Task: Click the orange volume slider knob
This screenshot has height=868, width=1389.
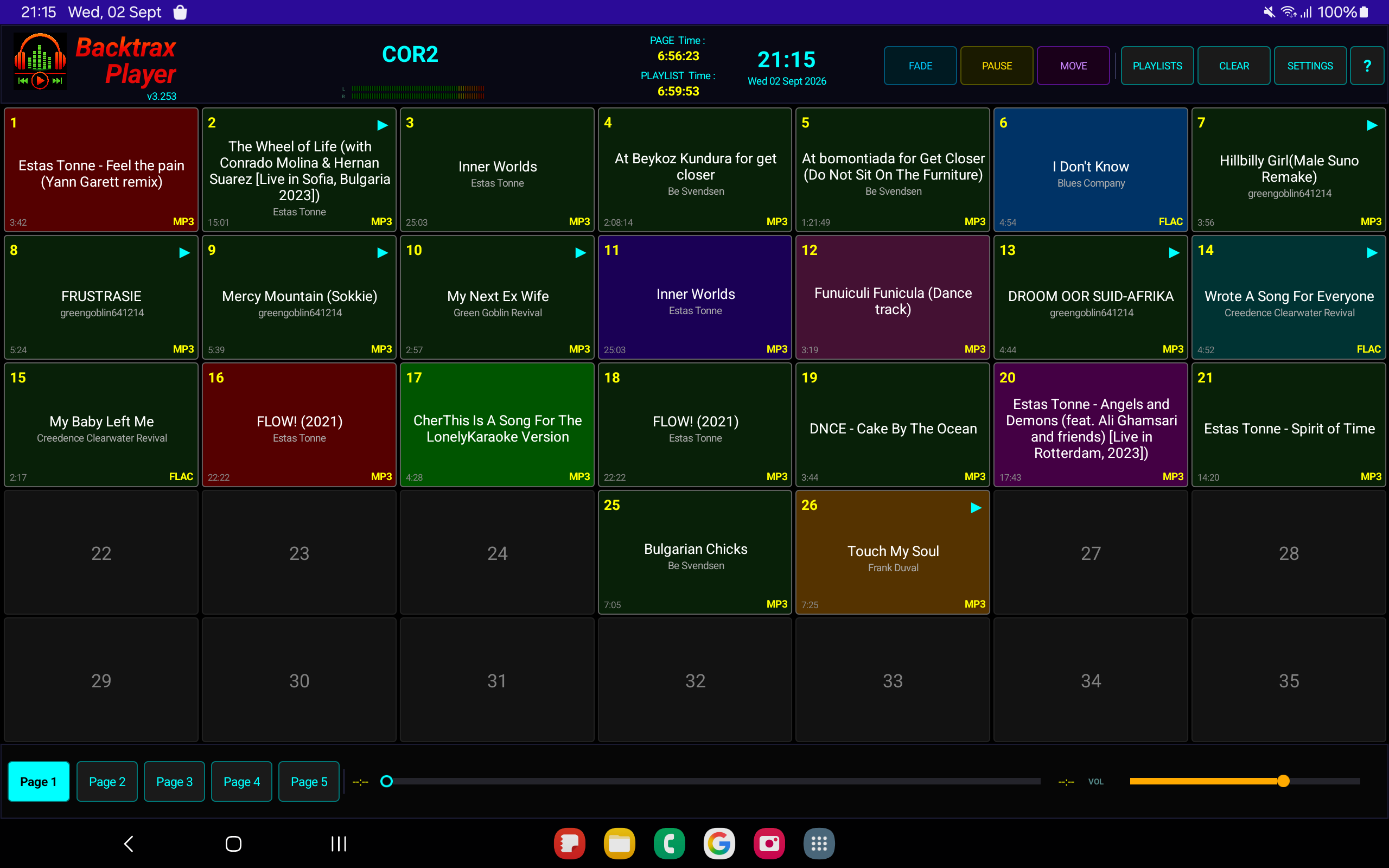Action: point(1283,781)
